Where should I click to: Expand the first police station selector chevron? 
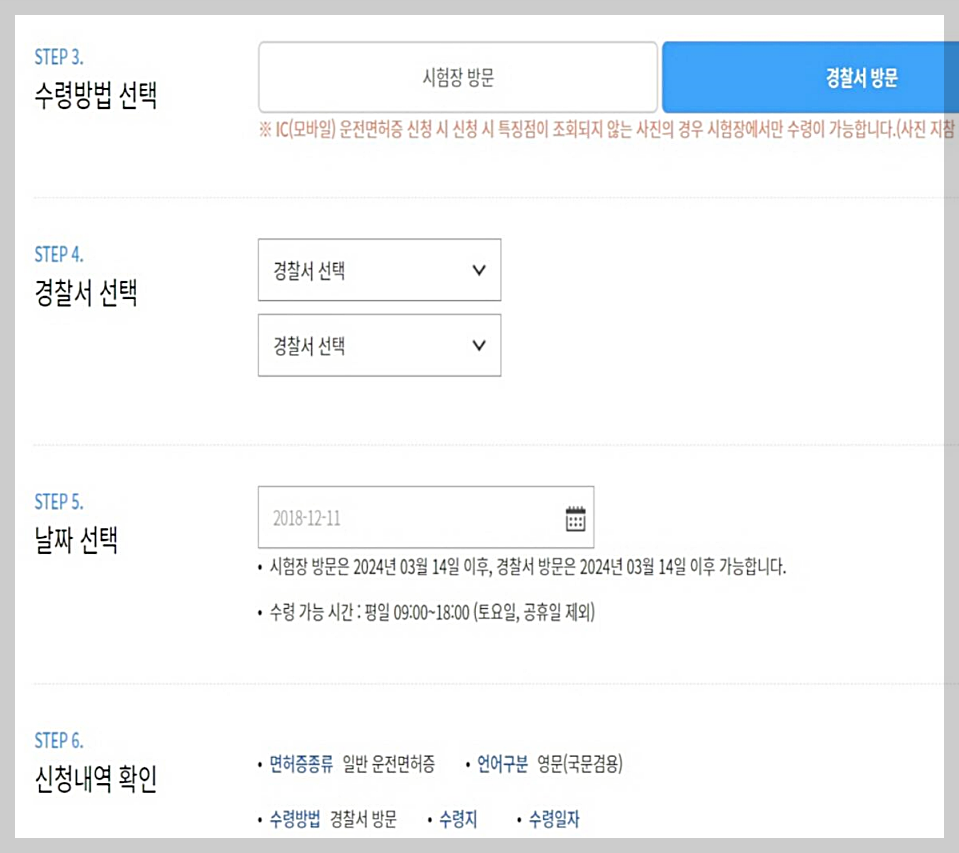(477, 270)
